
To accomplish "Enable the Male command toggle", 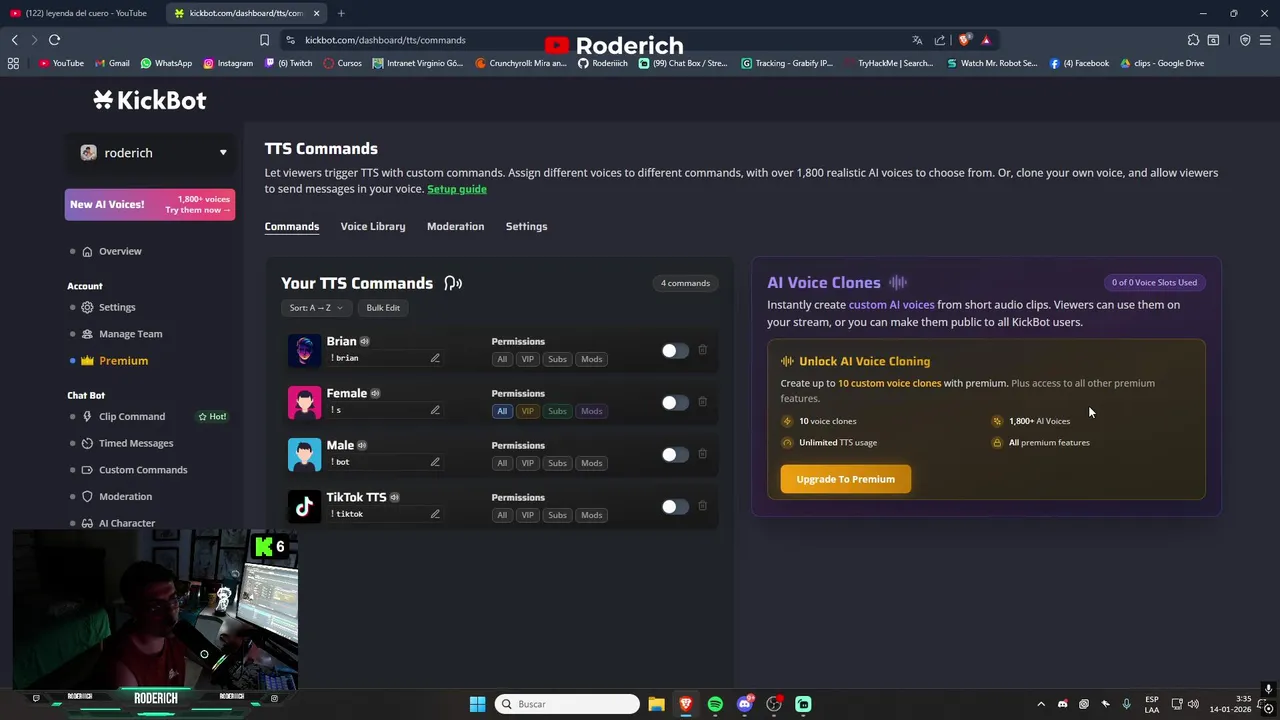I will click(x=675, y=455).
